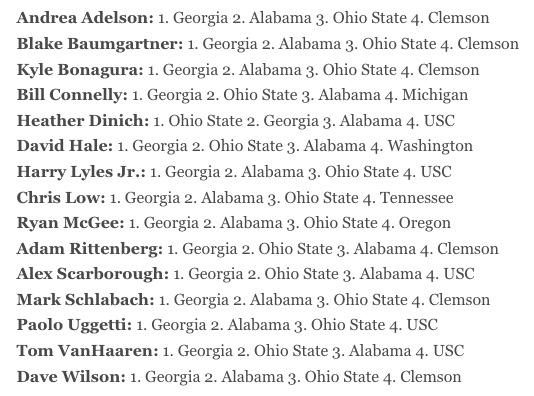This screenshot has width=534, height=396.
Task: Click Tom VanHaaren's name
Action: coord(88,351)
